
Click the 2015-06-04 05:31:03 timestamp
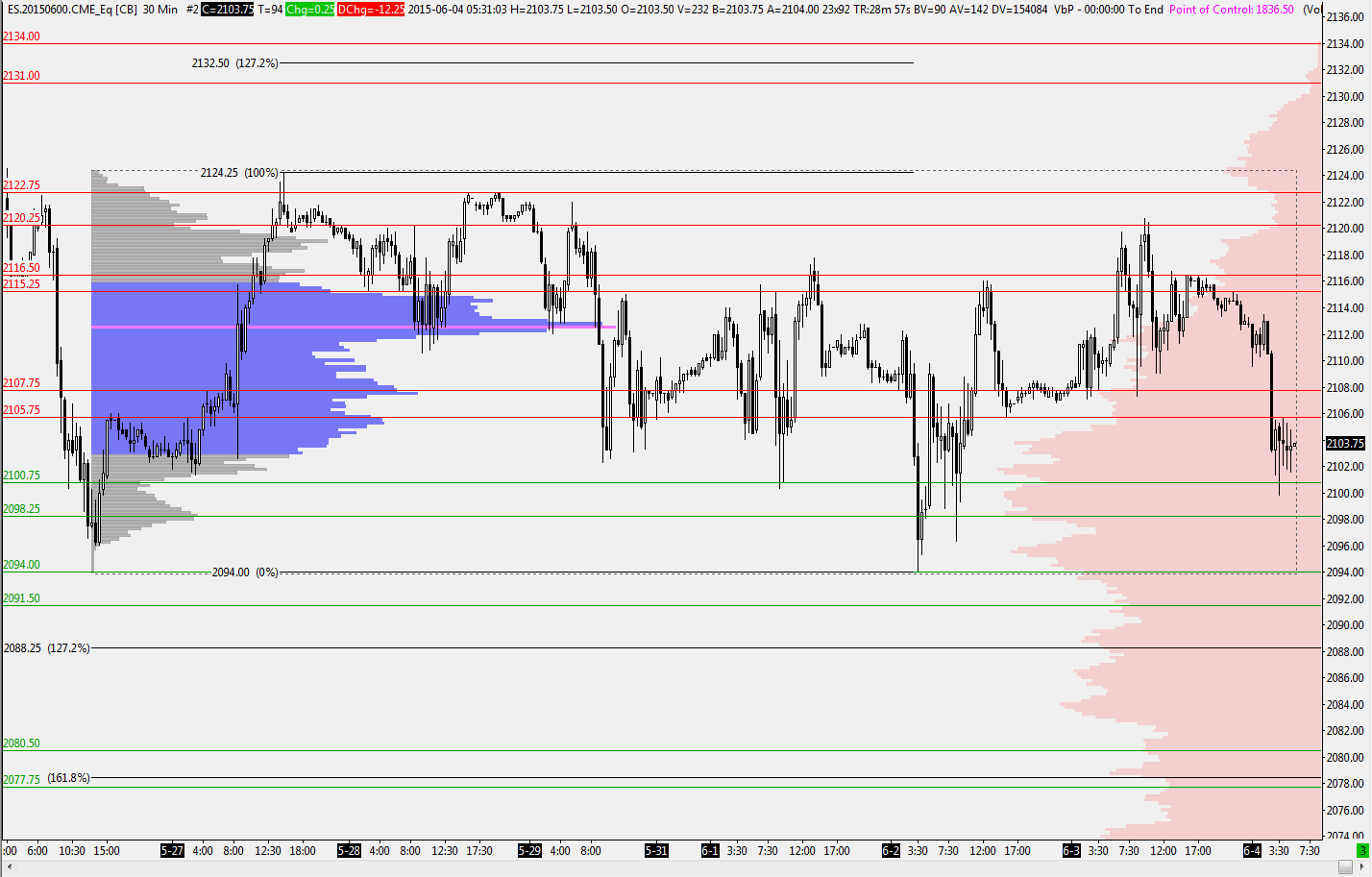point(457,9)
